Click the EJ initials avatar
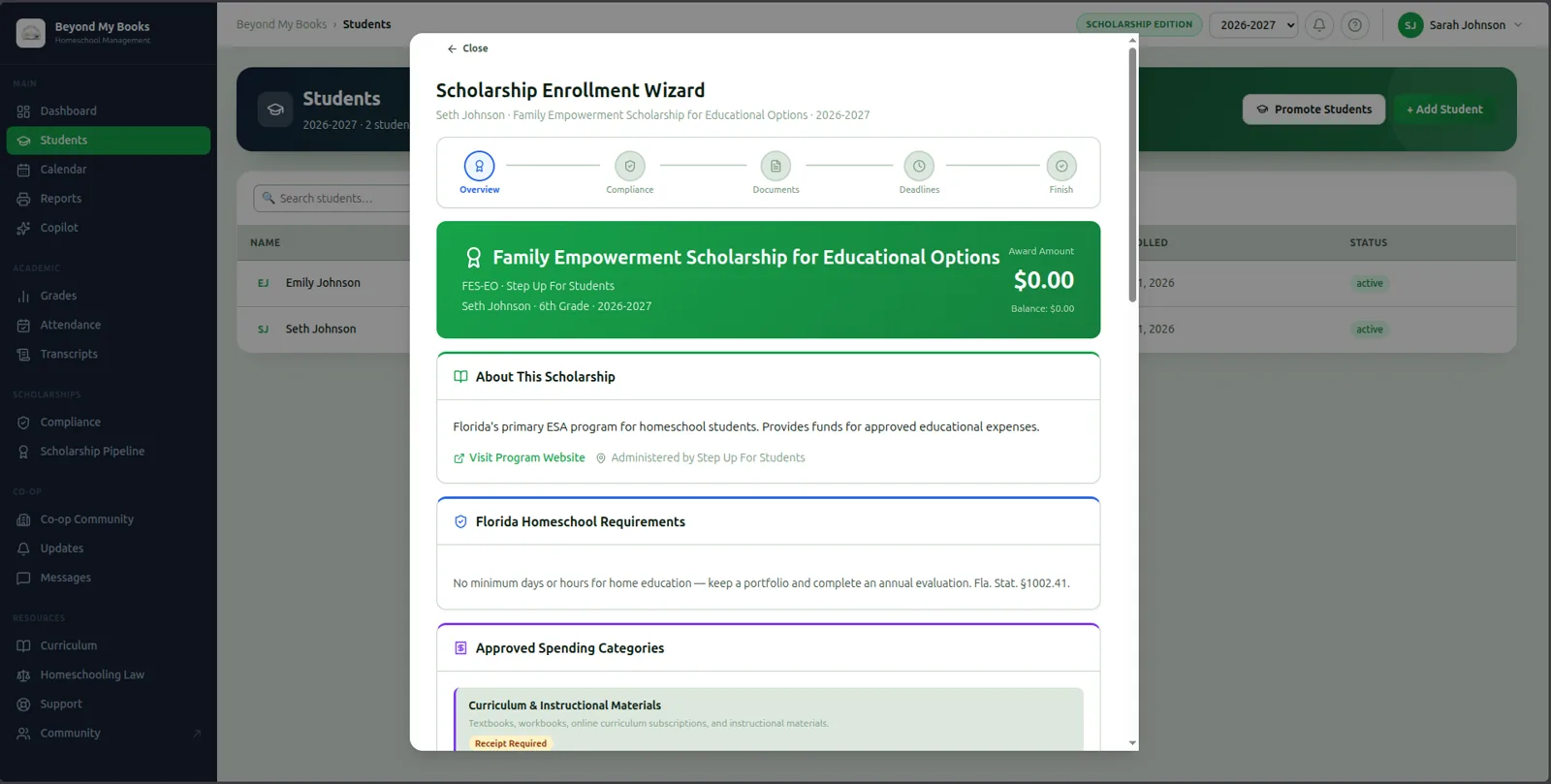The width and height of the screenshot is (1551, 784). [x=263, y=283]
